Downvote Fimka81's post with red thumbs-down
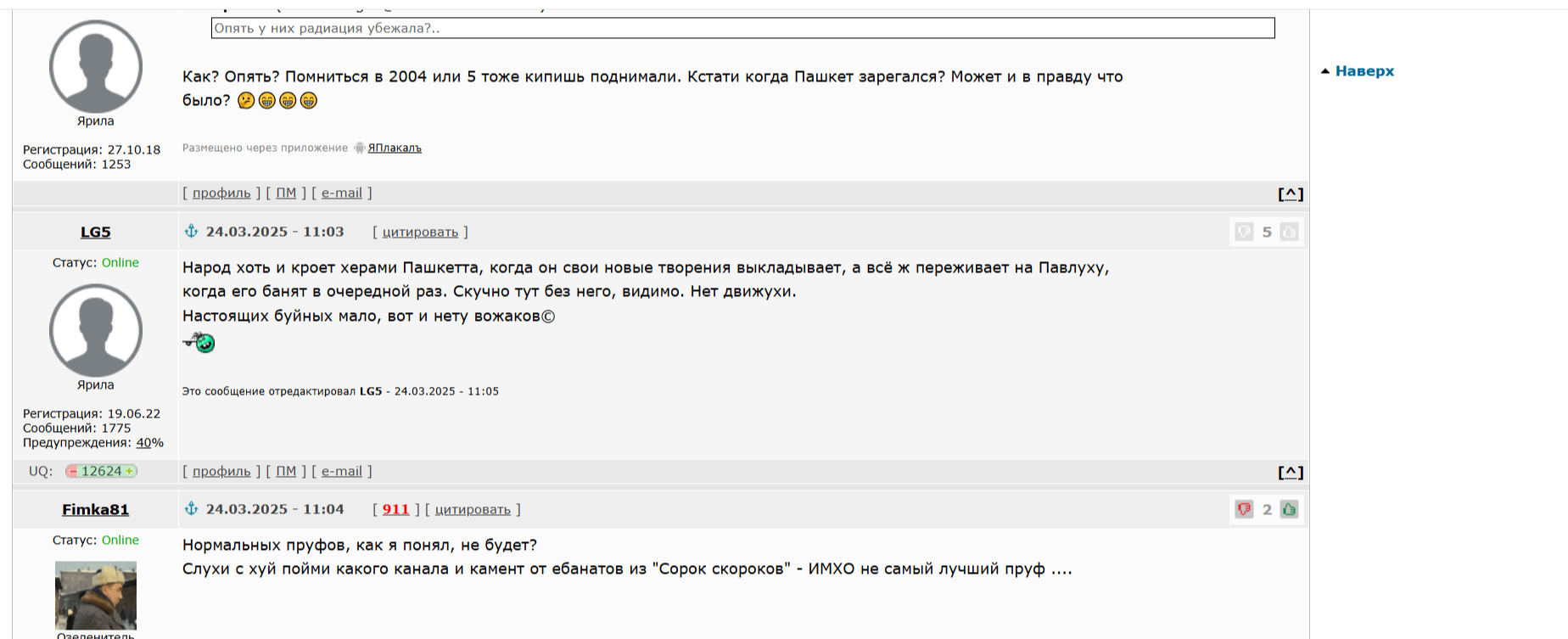 (1244, 509)
